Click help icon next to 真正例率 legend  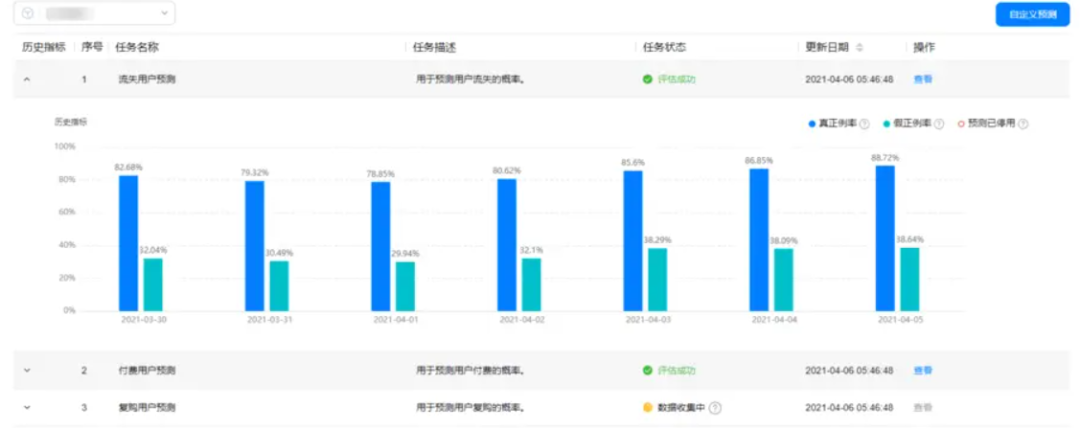[x=864, y=124]
